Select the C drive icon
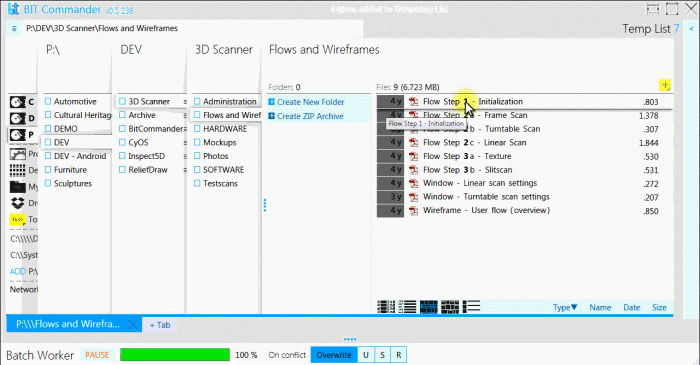 18,102
